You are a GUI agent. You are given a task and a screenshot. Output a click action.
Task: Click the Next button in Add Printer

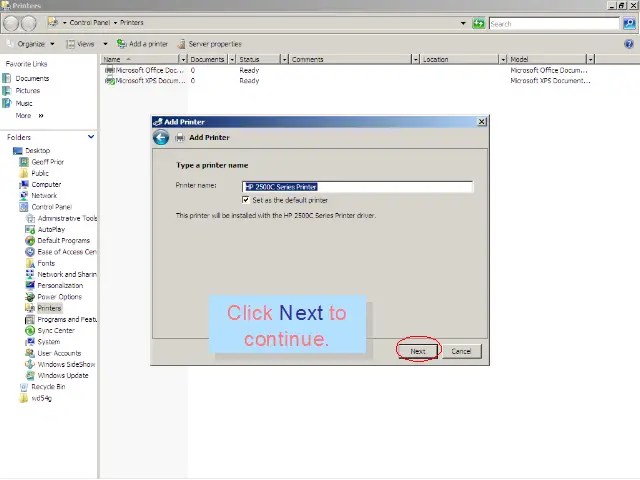(x=418, y=351)
